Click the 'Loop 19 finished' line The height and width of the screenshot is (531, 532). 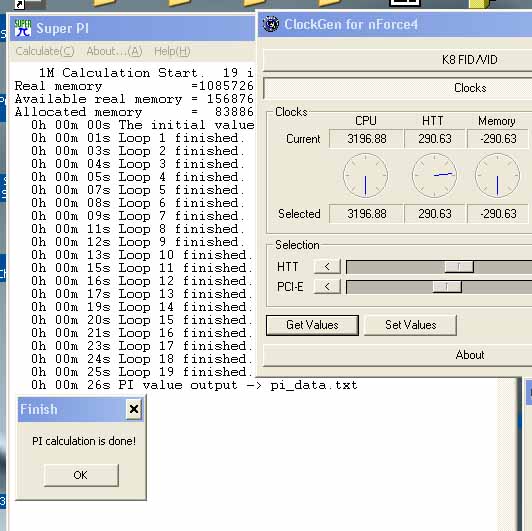pos(142,372)
